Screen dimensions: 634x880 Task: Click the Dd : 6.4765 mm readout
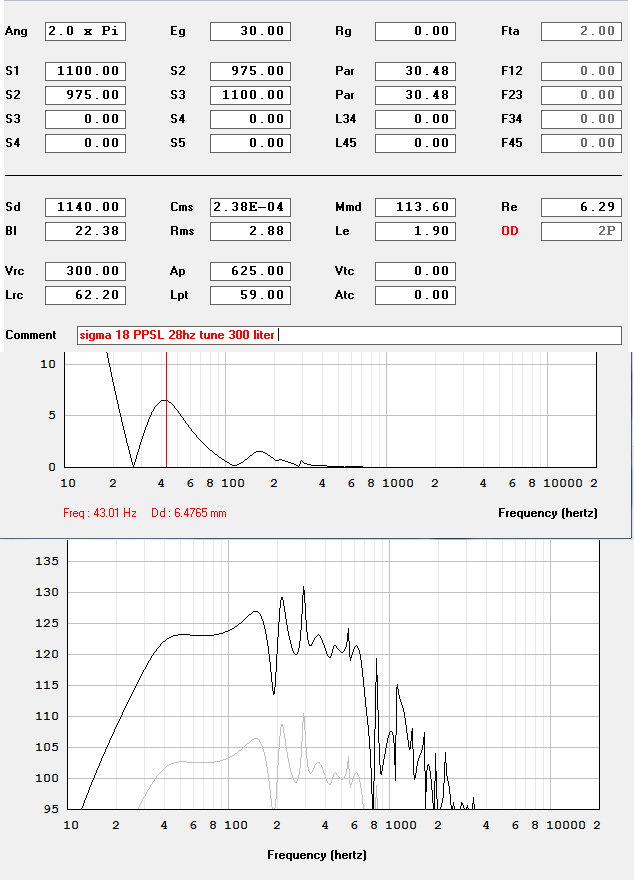point(189,513)
